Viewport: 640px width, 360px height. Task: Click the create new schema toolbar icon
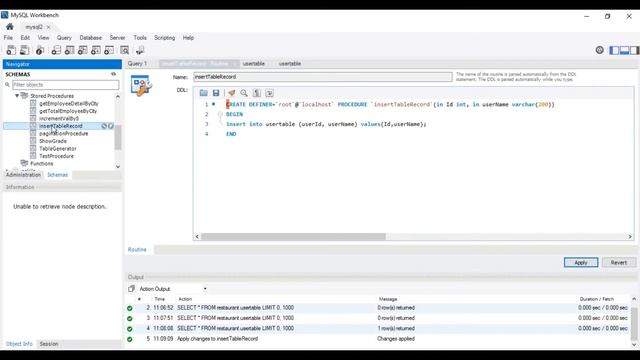(56, 50)
